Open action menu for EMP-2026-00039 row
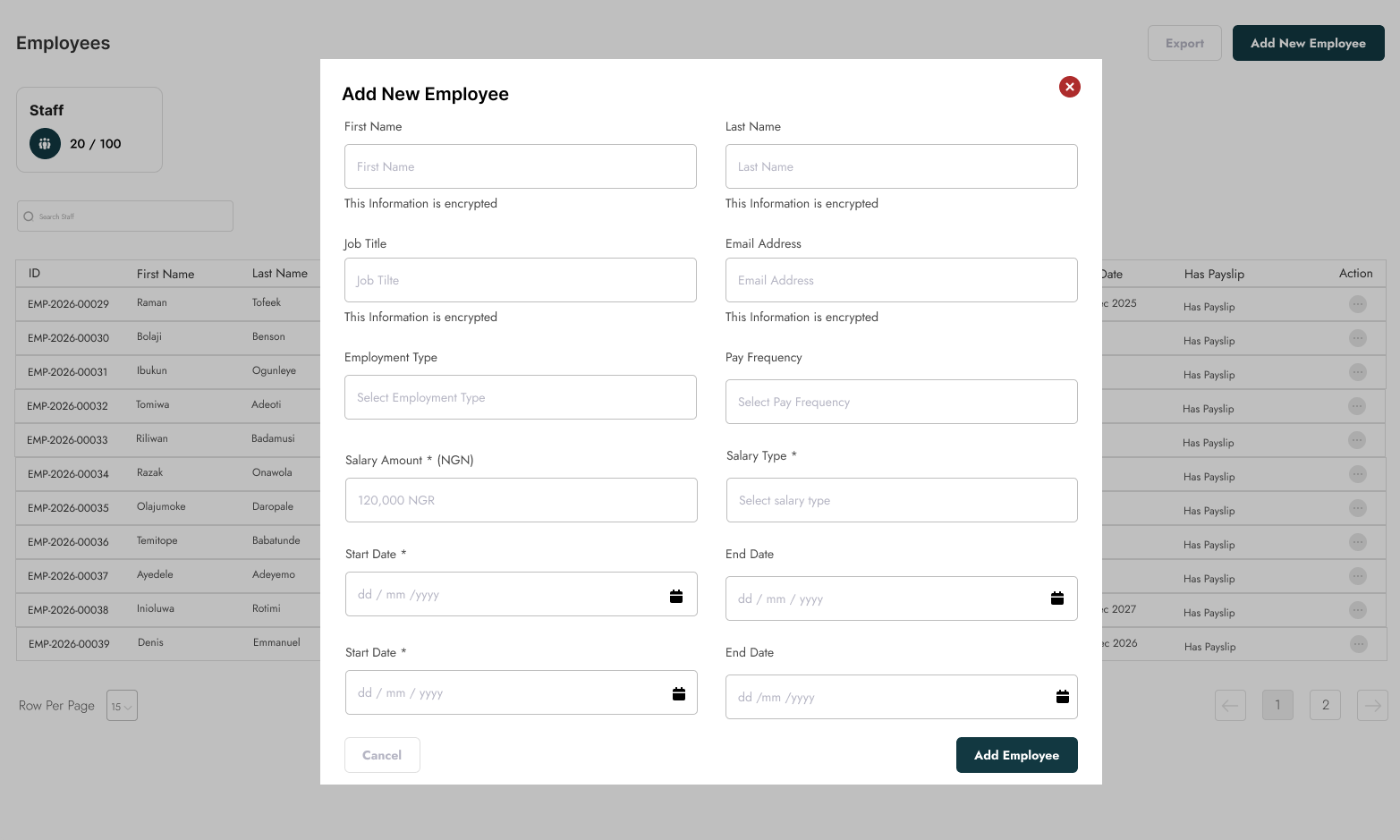Image resolution: width=1400 pixels, height=840 pixels. (1358, 644)
